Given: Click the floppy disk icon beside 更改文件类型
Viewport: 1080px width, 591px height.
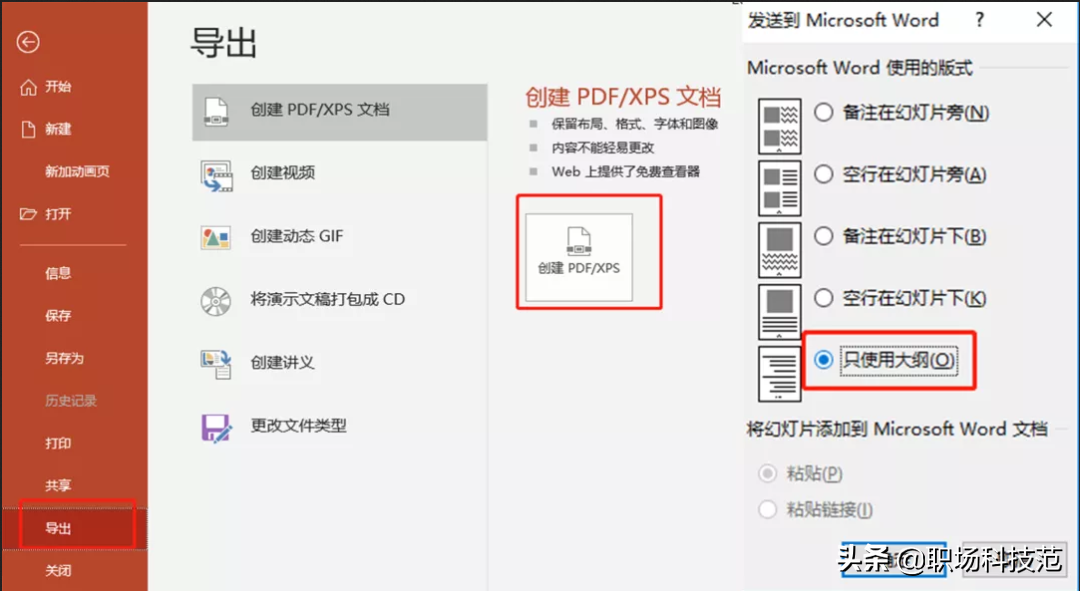Looking at the screenshot, I should (x=216, y=428).
